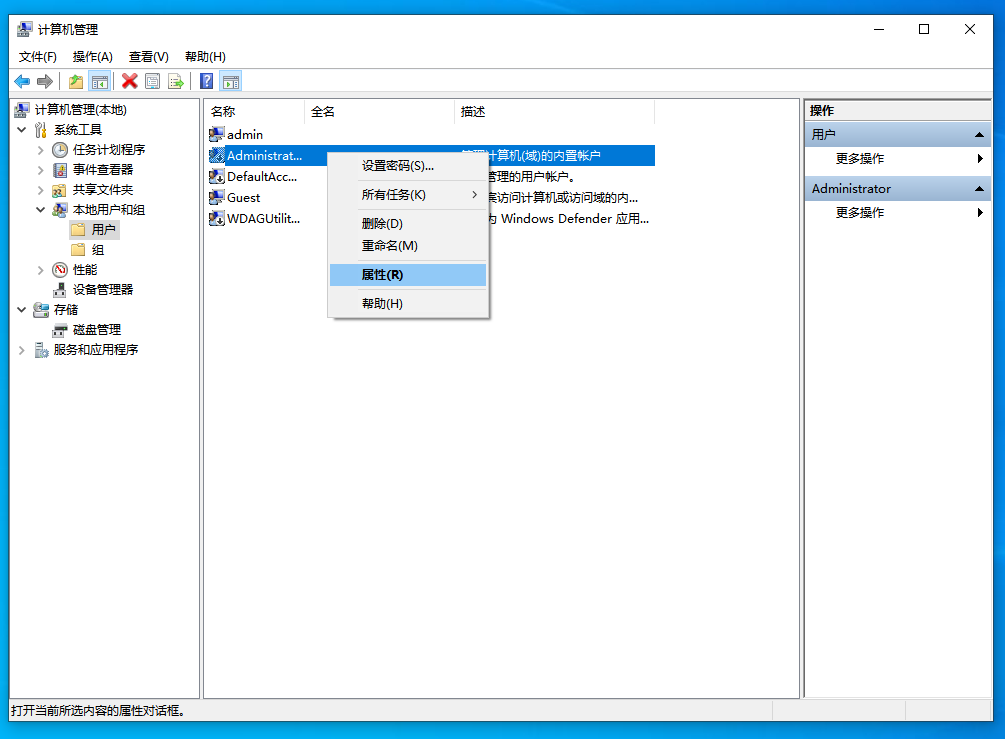Select the Guest user account row
This screenshot has height=739, width=1005.
point(243,198)
